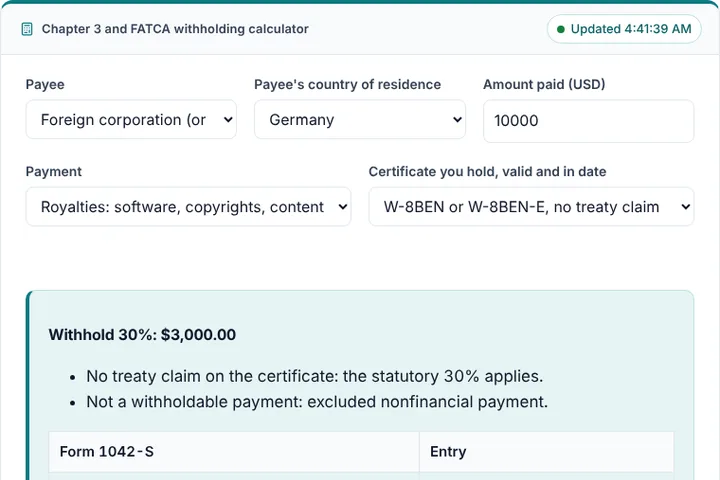Click the calculator icon beside the title
Viewport: 720px width, 480px height.
(27, 29)
